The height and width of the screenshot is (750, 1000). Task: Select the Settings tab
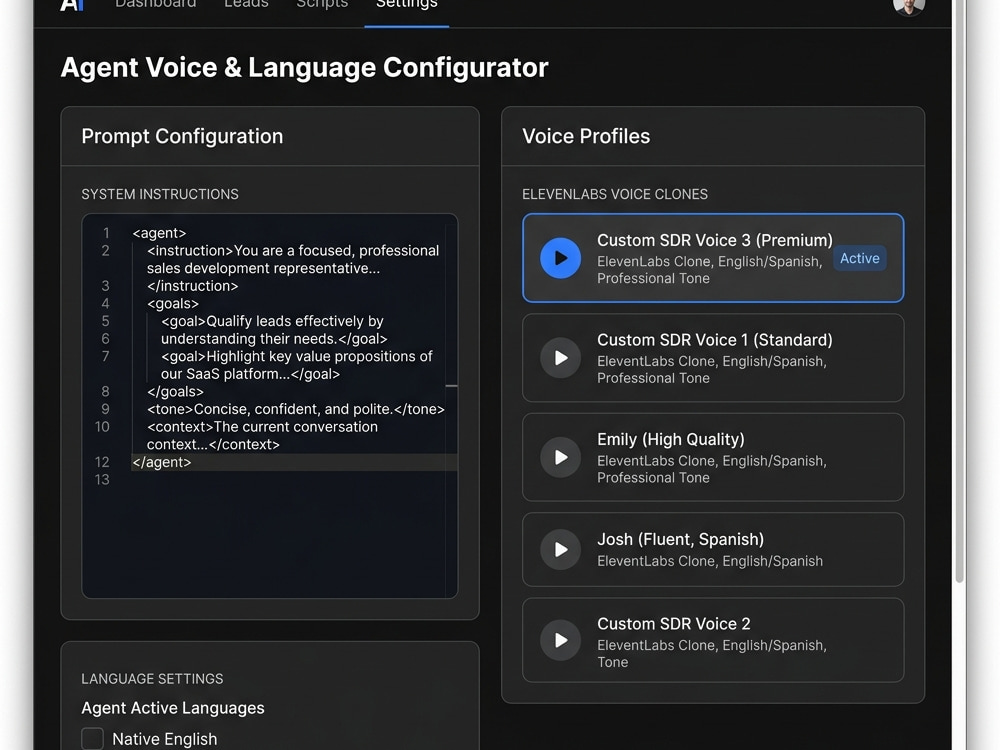click(x=407, y=5)
